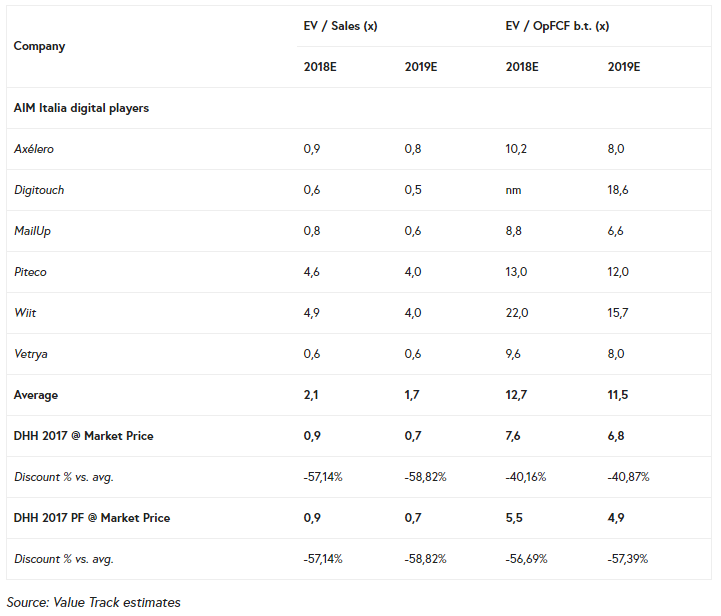This screenshot has width=721, height=616.
Task: Click the DHH 2017 PF @ Market Price label
Action: pyautogui.click(x=91, y=518)
